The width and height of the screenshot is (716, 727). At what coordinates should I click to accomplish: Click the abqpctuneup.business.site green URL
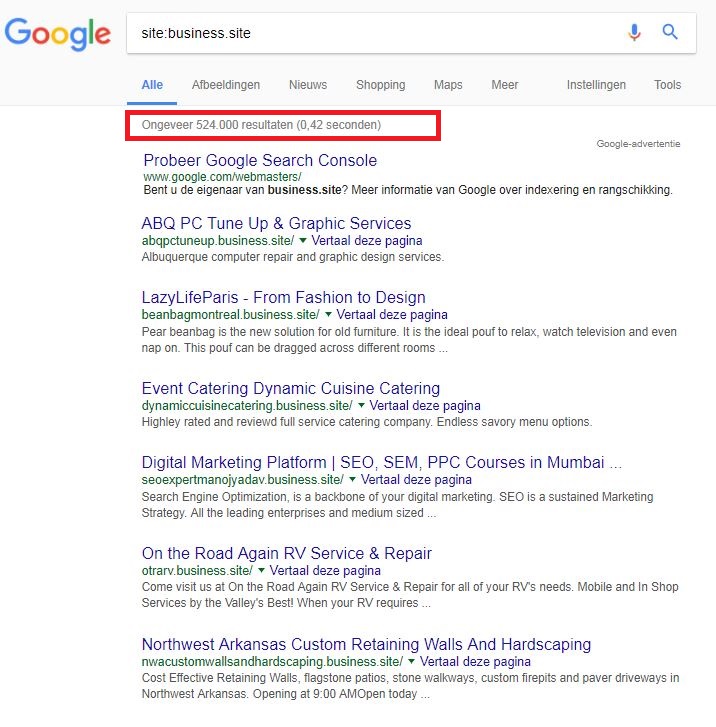click(218, 241)
